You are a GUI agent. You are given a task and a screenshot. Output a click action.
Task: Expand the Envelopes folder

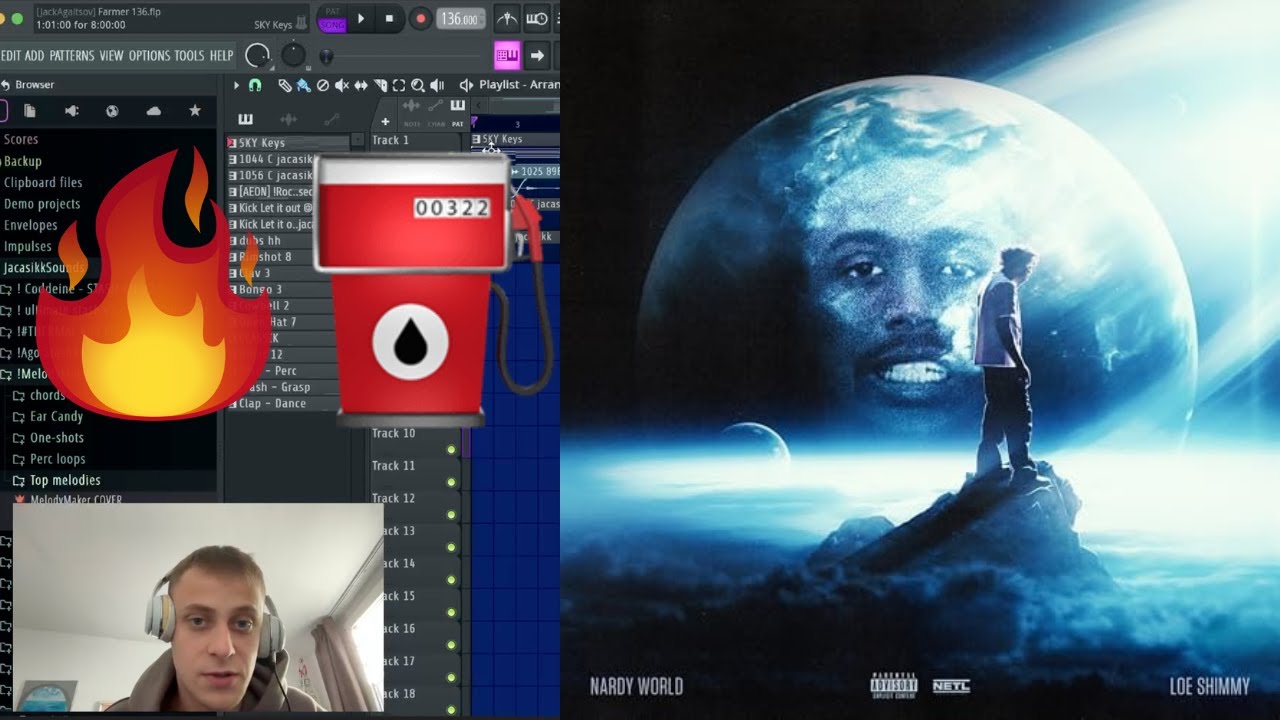[x=30, y=225]
